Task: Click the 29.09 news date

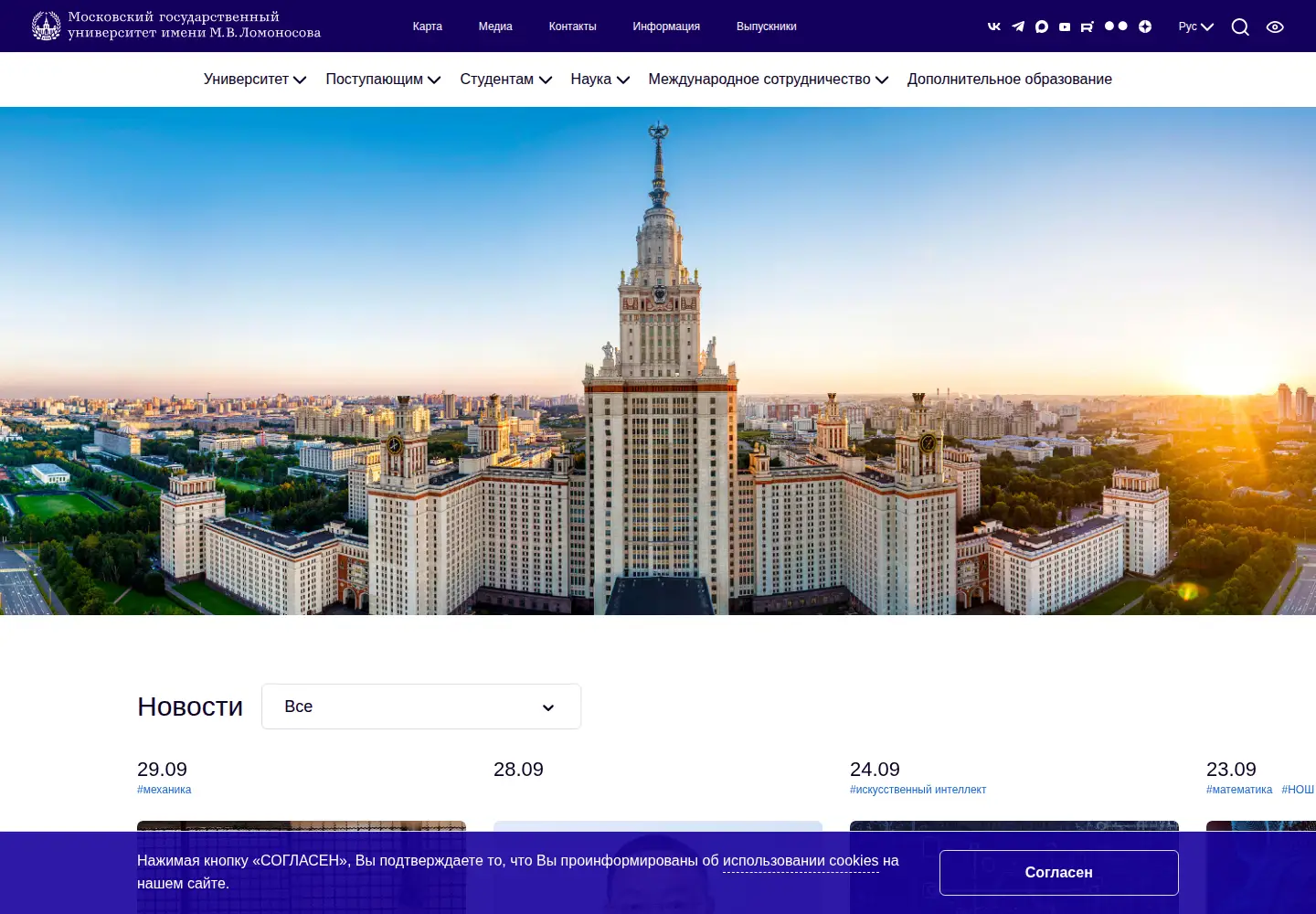Action: point(162,770)
